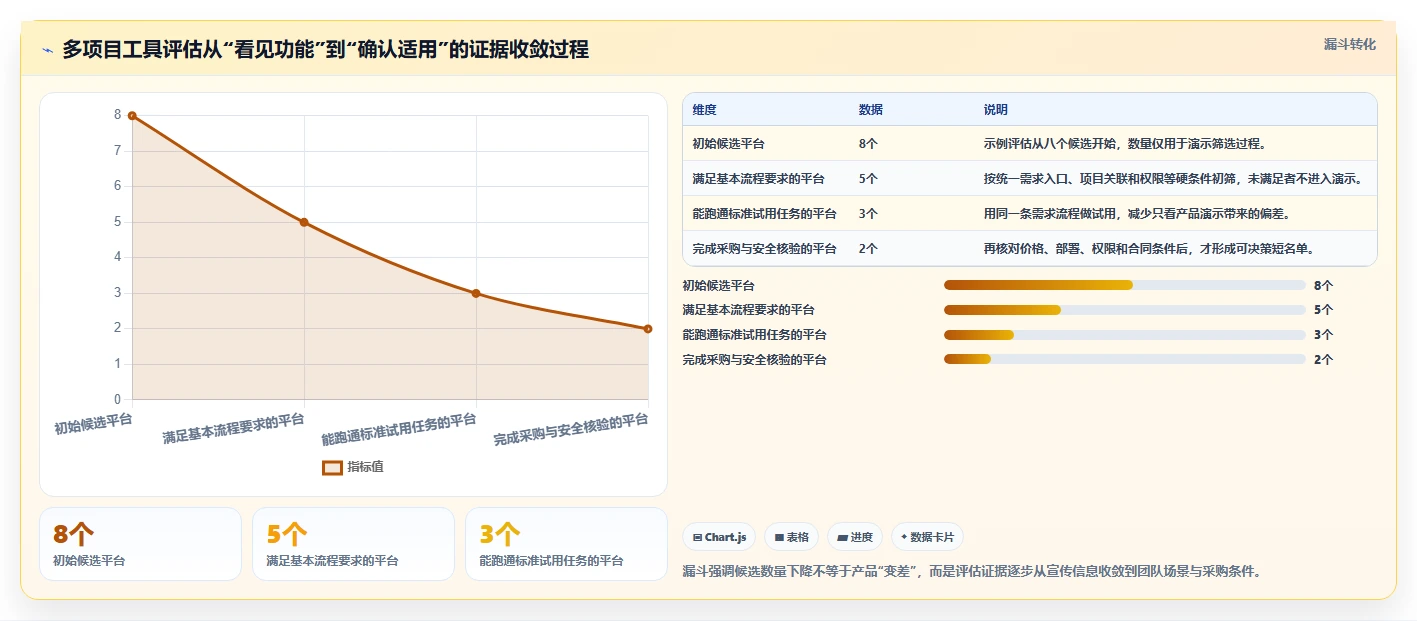1417x621 pixels.
Task: Click the description starting 按统一需求入口
Action: [1173, 179]
